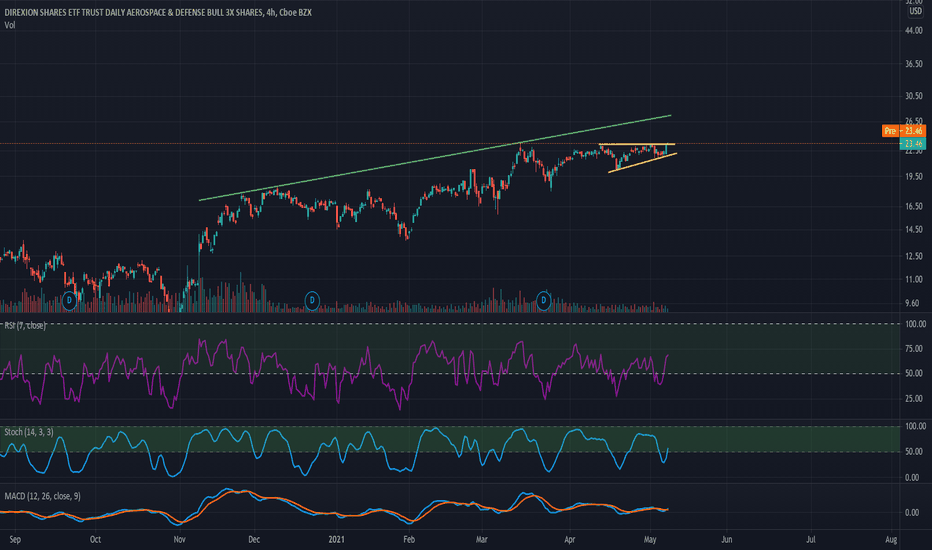
Task: Click the 25.00 level on RSI scale
Action: point(914,399)
